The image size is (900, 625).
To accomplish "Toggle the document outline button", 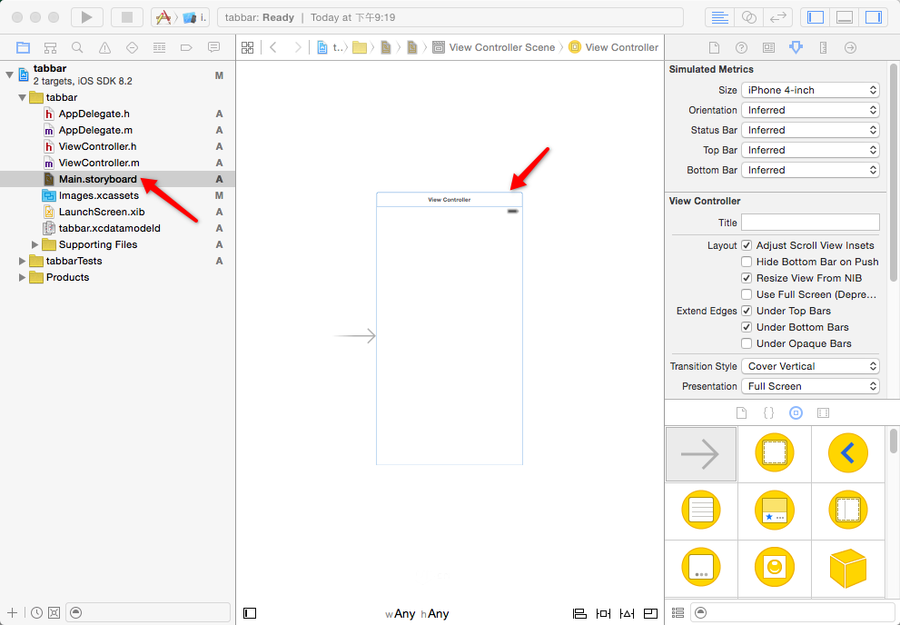I will pyautogui.click(x=250, y=613).
